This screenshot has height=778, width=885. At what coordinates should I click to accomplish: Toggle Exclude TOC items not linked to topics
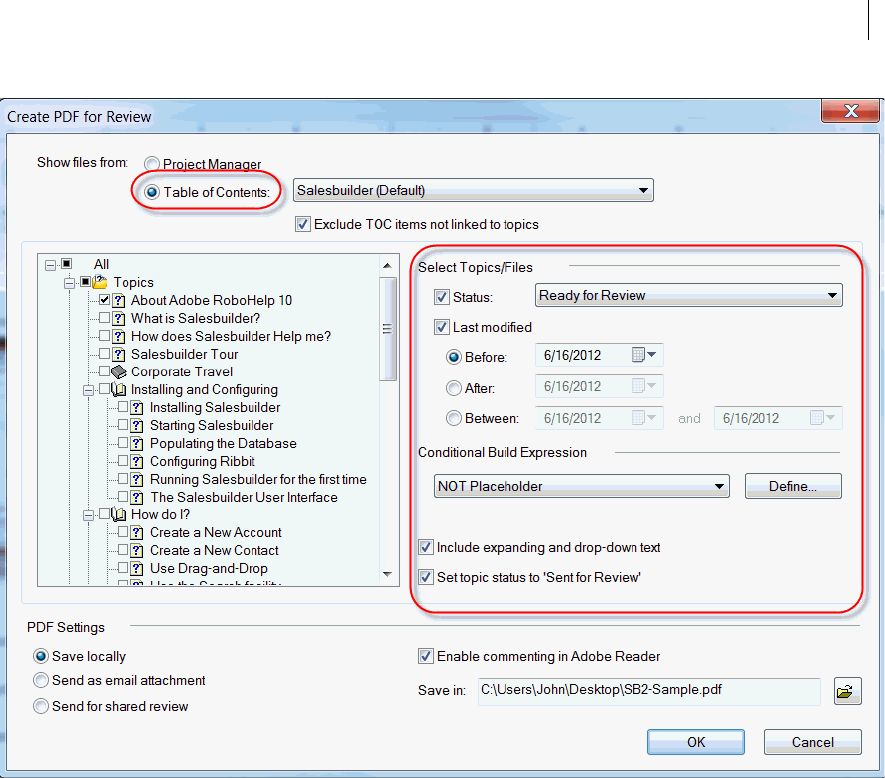pyautogui.click(x=303, y=224)
